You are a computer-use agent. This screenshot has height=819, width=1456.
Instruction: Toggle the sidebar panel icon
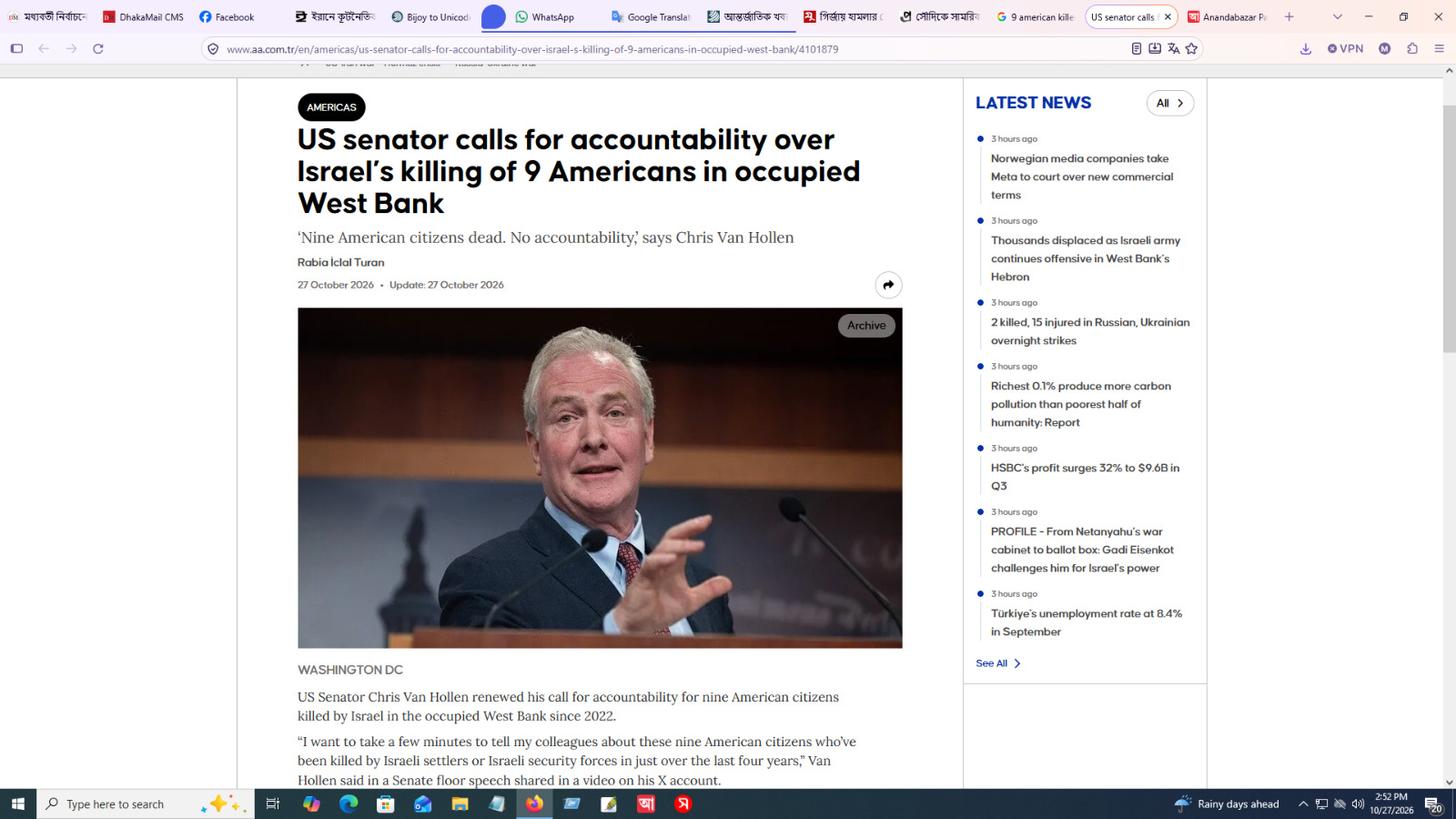point(16,49)
